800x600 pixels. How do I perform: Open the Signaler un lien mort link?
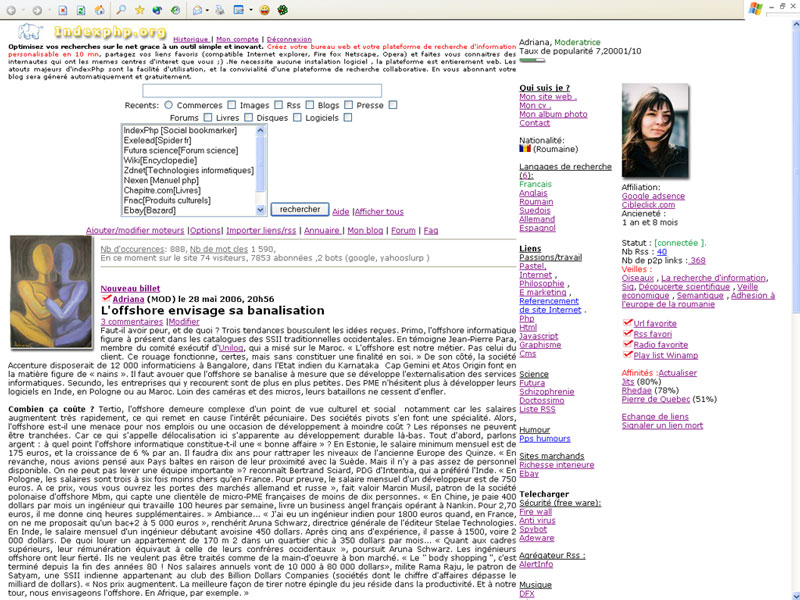pyautogui.click(x=662, y=426)
